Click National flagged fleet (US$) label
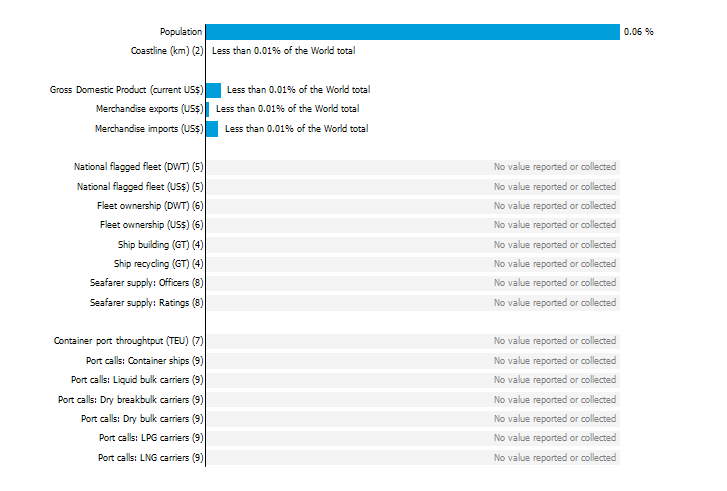The width and height of the screenshot is (727, 491). [140, 187]
